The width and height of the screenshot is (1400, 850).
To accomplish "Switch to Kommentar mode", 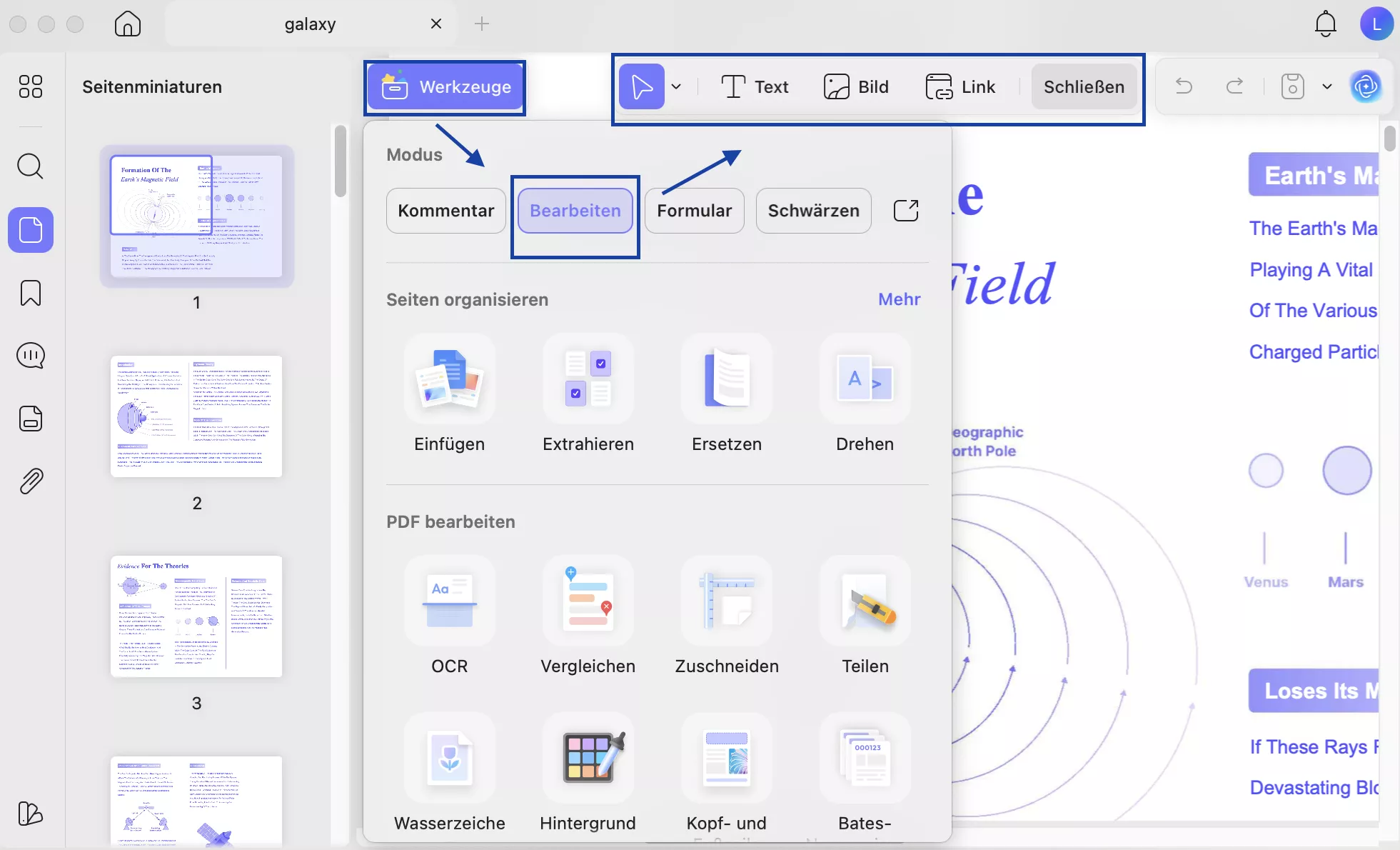I will [x=445, y=211].
